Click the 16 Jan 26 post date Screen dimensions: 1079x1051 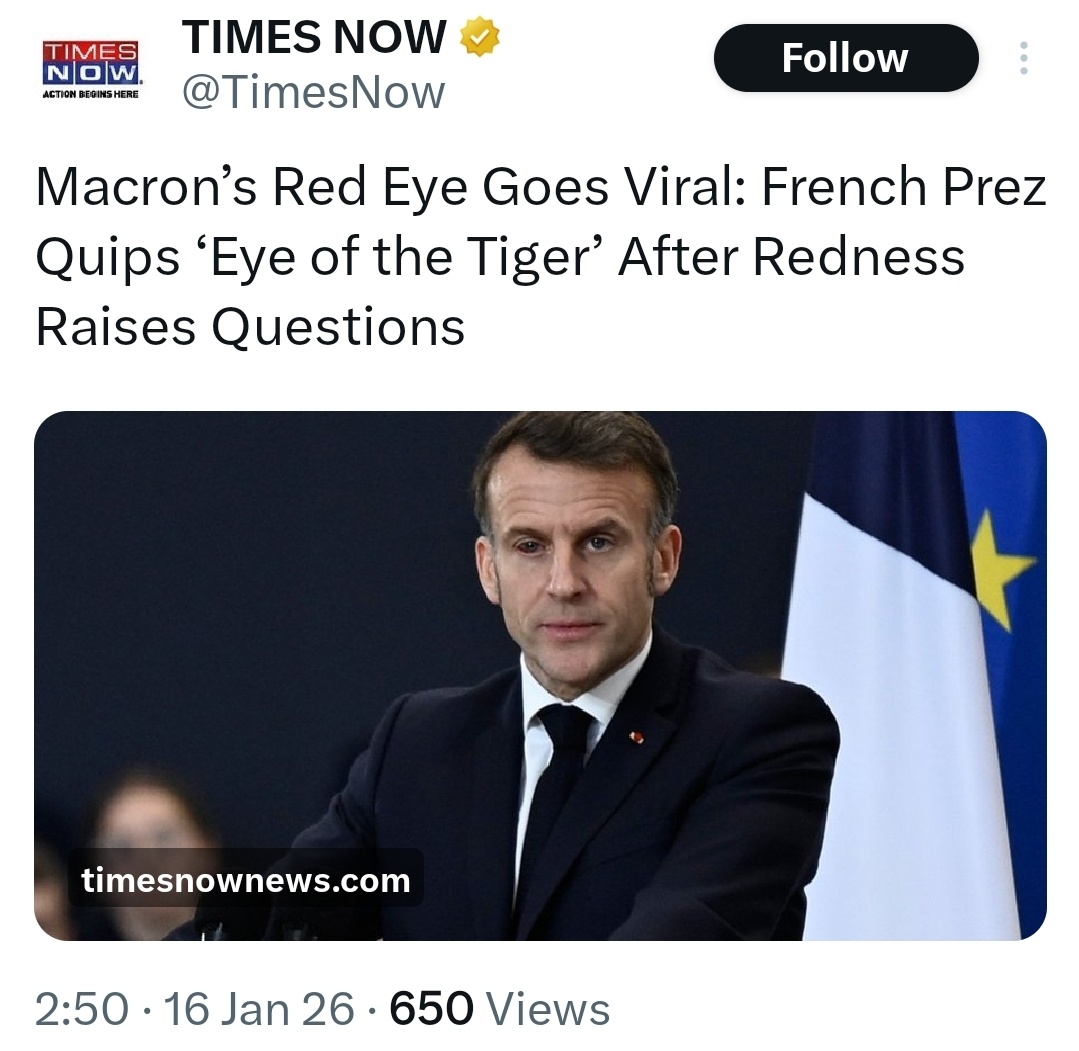(258, 1009)
